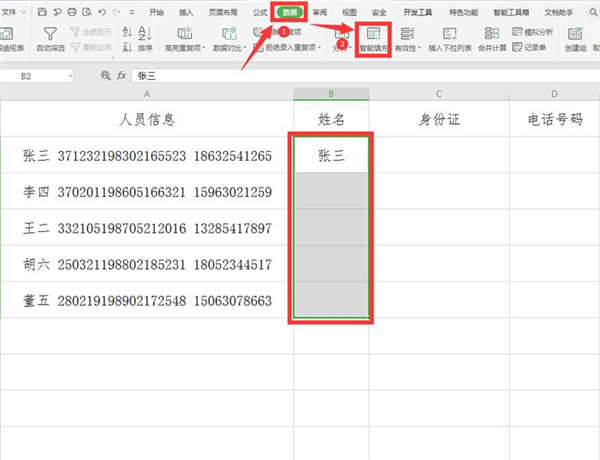
Task: Expand the Name Box dropdown arrow
Action: pyautogui.click(x=70, y=76)
